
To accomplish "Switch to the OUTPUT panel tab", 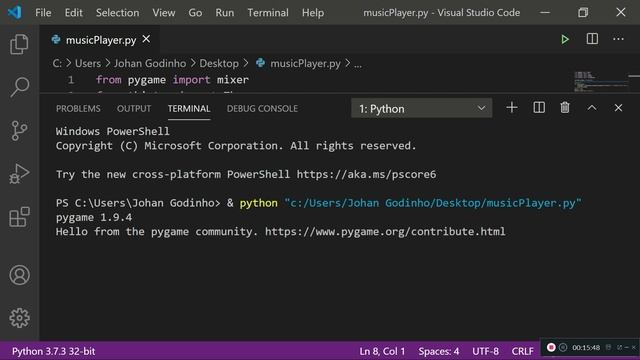I will coord(134,109).
